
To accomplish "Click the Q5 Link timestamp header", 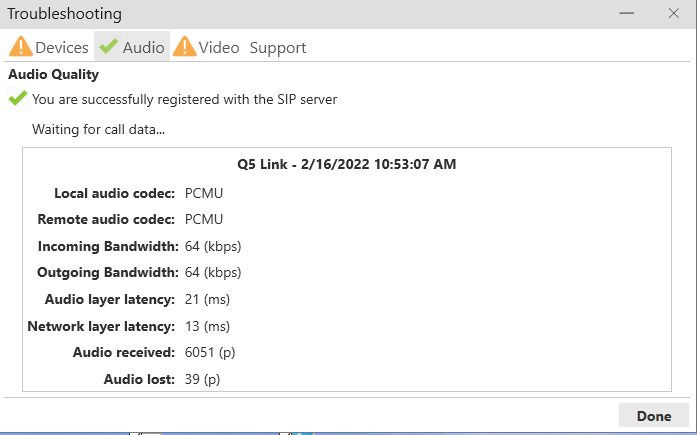I will pos(346,164).
